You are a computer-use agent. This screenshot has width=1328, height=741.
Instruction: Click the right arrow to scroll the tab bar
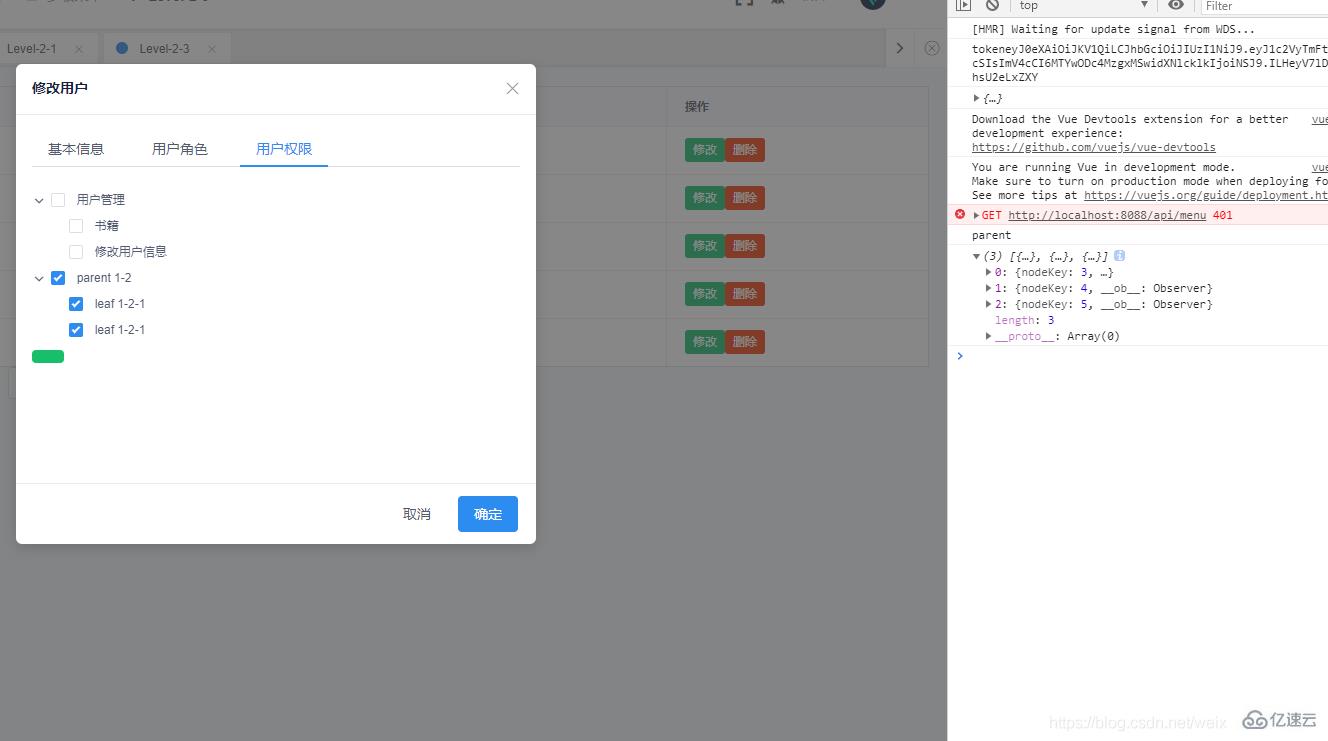[x=899, y=48]
